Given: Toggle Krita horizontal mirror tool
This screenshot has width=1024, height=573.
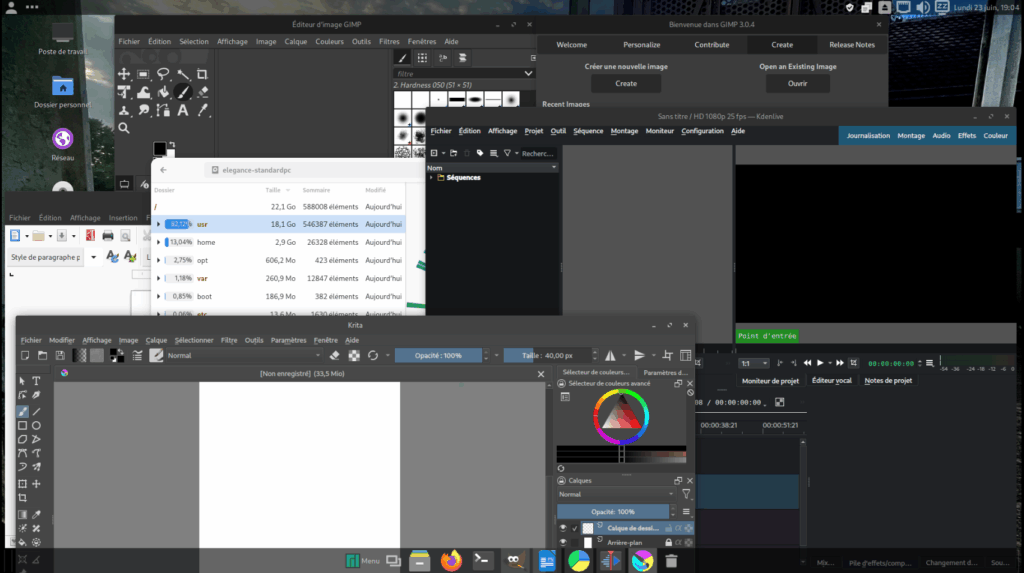Looking at the screenshot, I should (x=610, y=355).
